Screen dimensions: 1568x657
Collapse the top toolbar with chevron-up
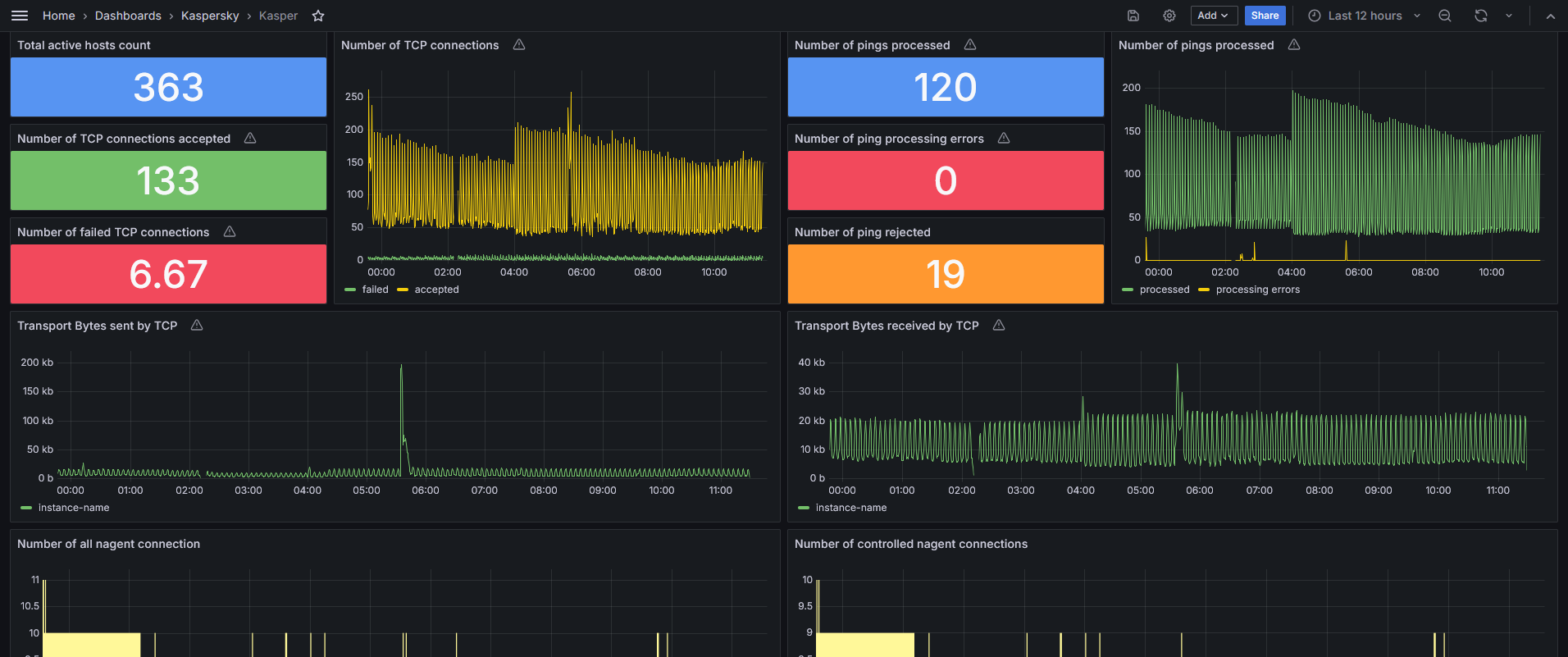tap(1550, 16)
